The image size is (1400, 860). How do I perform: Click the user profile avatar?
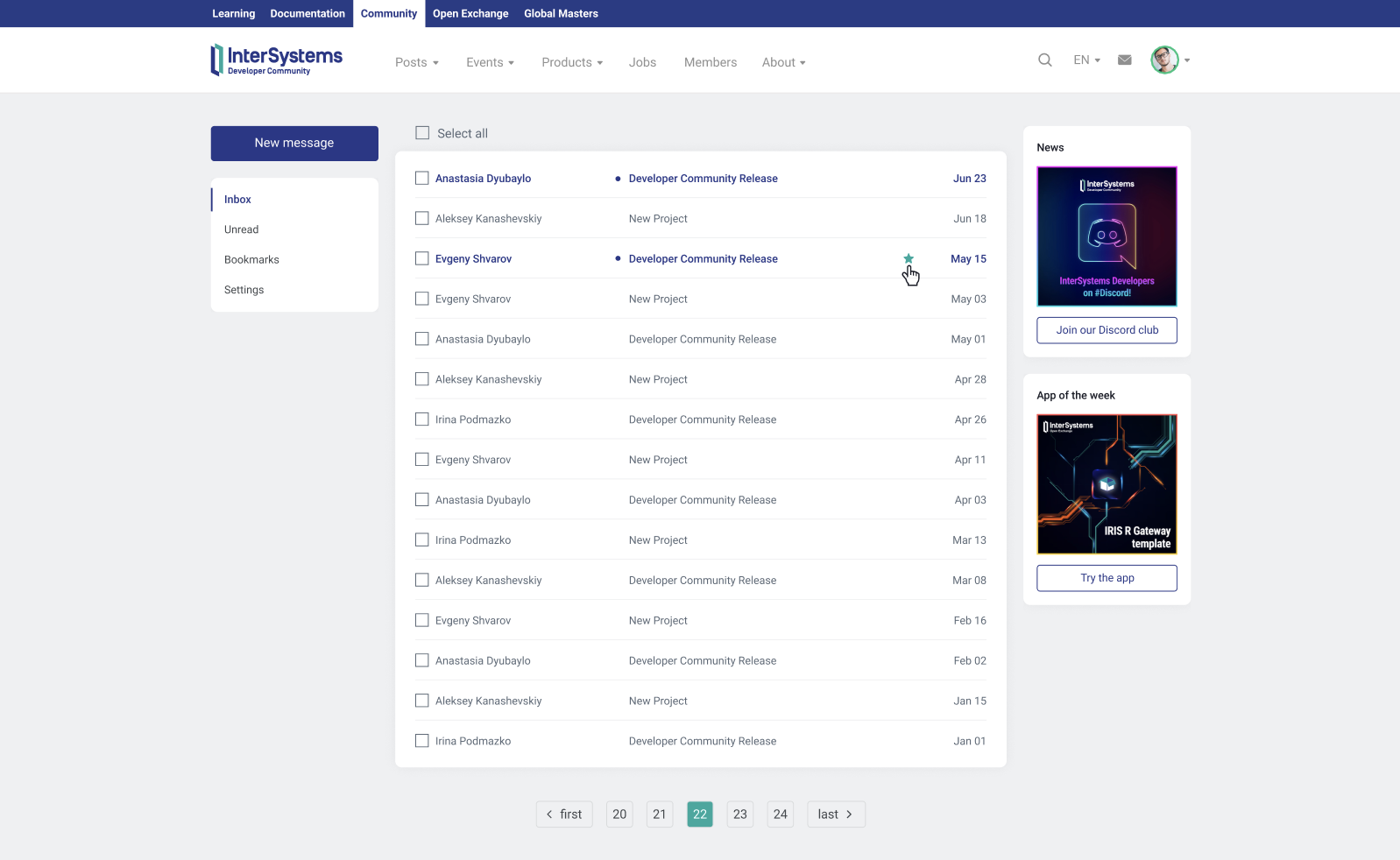1164,60
